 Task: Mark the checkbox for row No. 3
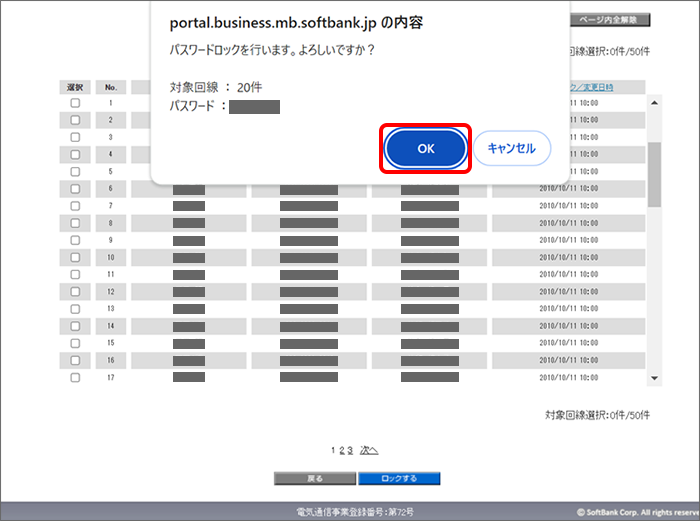point(75,137)
